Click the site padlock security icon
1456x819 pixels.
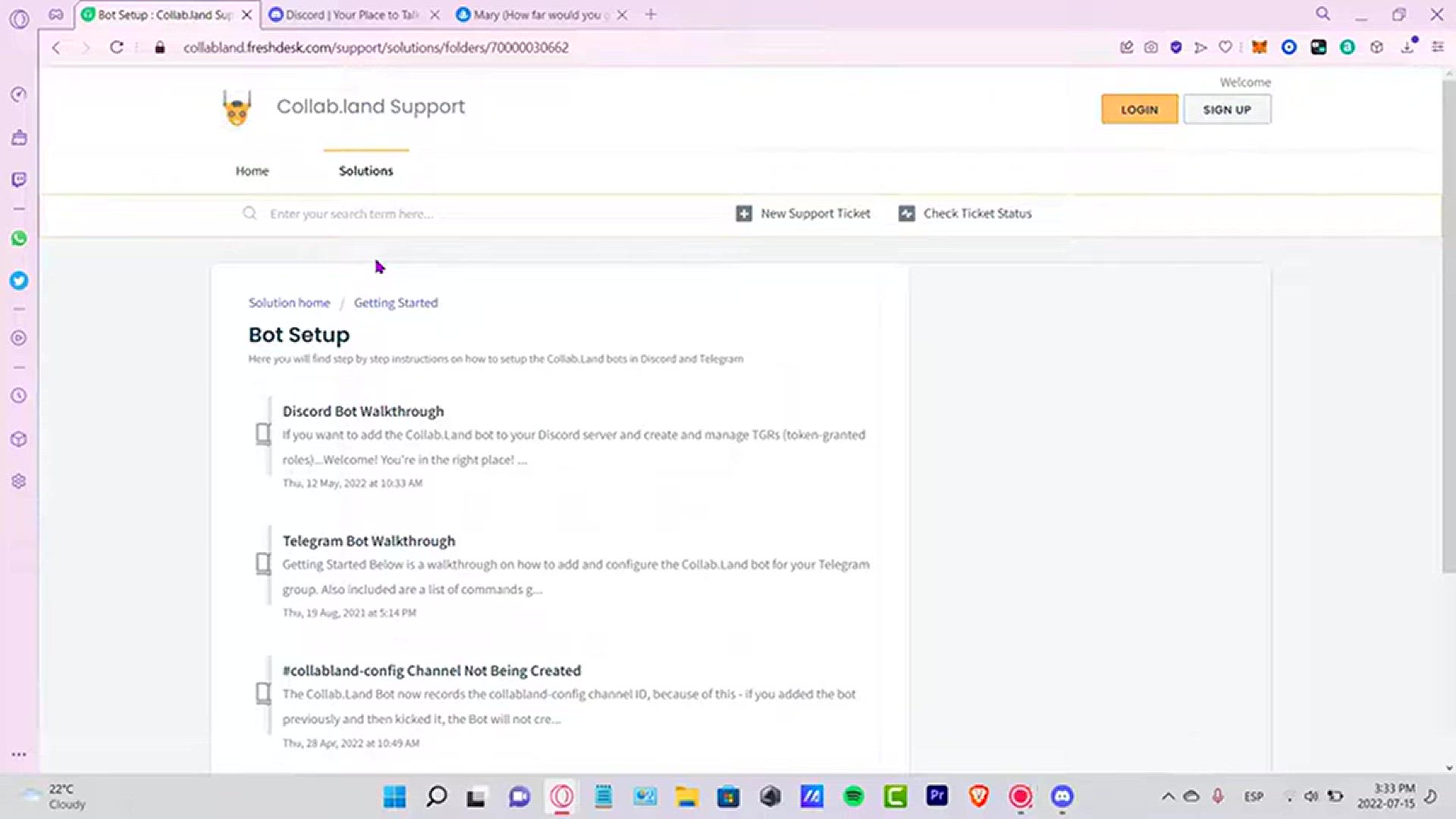[159, 48]
